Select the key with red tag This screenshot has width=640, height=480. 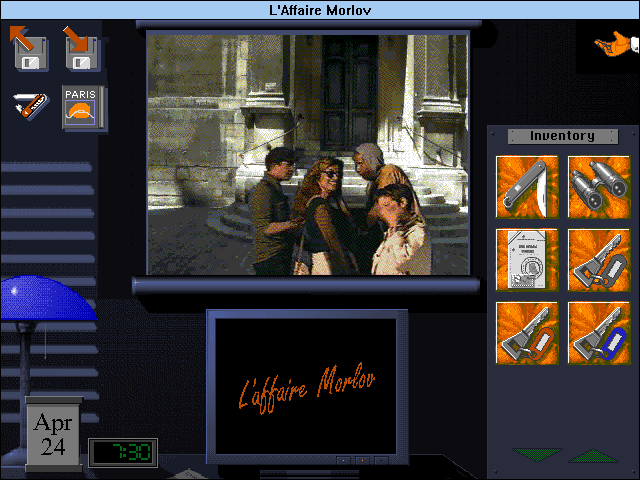[x=527, y=333]
